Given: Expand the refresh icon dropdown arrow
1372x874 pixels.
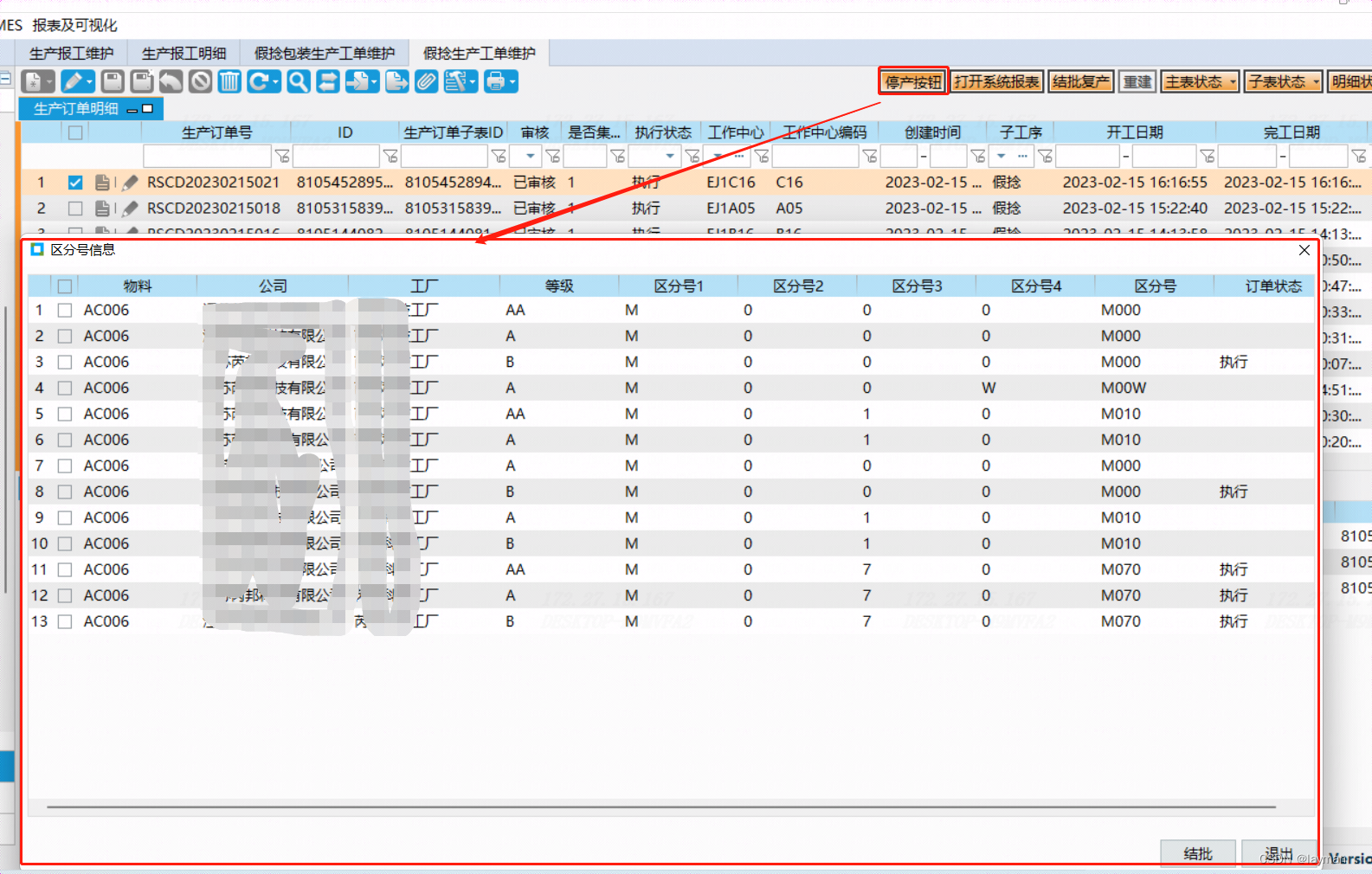Looking at the screenshot, I should [x=276, y=81].
